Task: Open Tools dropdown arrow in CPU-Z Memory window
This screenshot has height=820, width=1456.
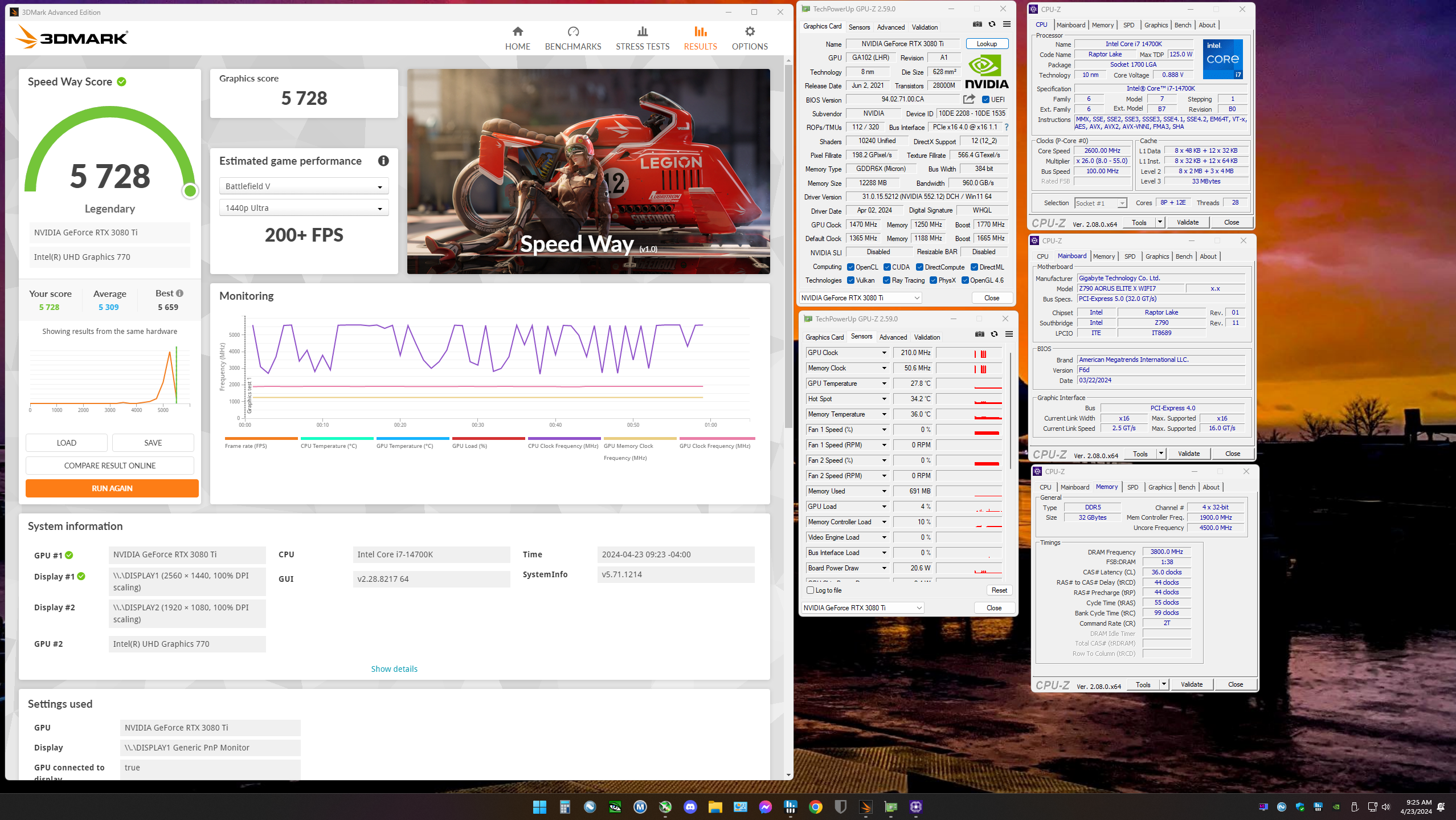Action: pos(1164,684)
